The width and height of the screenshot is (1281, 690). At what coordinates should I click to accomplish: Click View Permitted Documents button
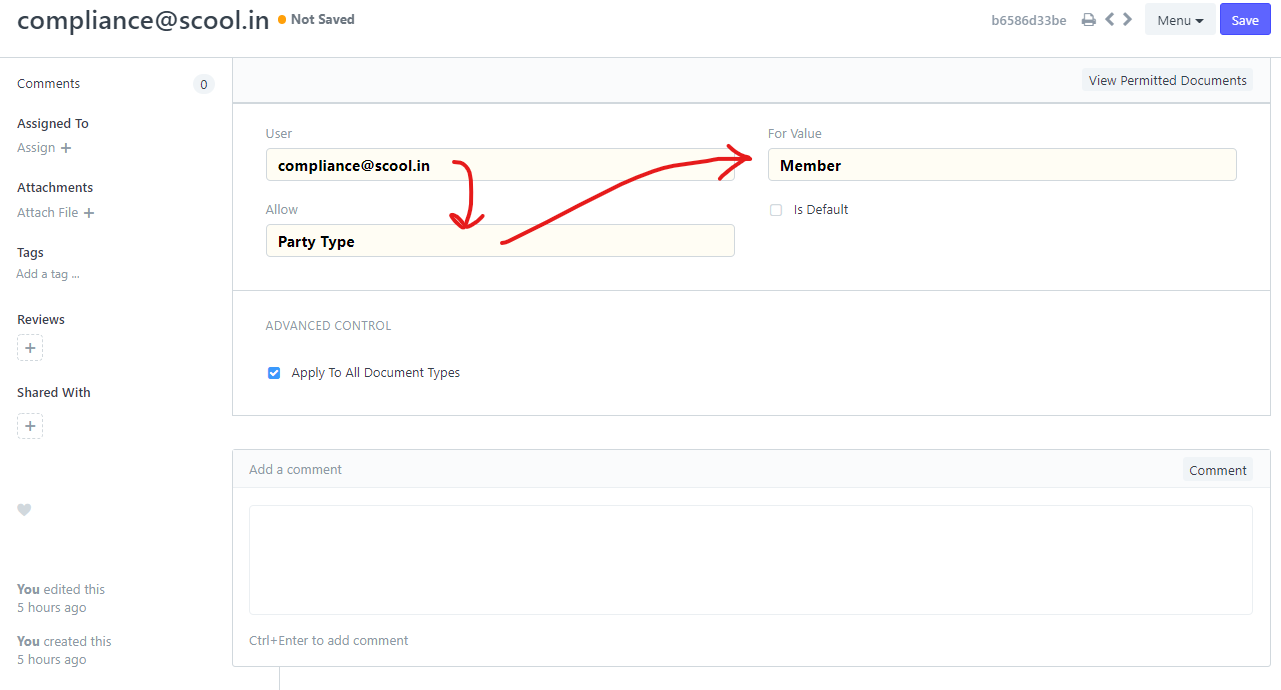(x=1167, y=80)
